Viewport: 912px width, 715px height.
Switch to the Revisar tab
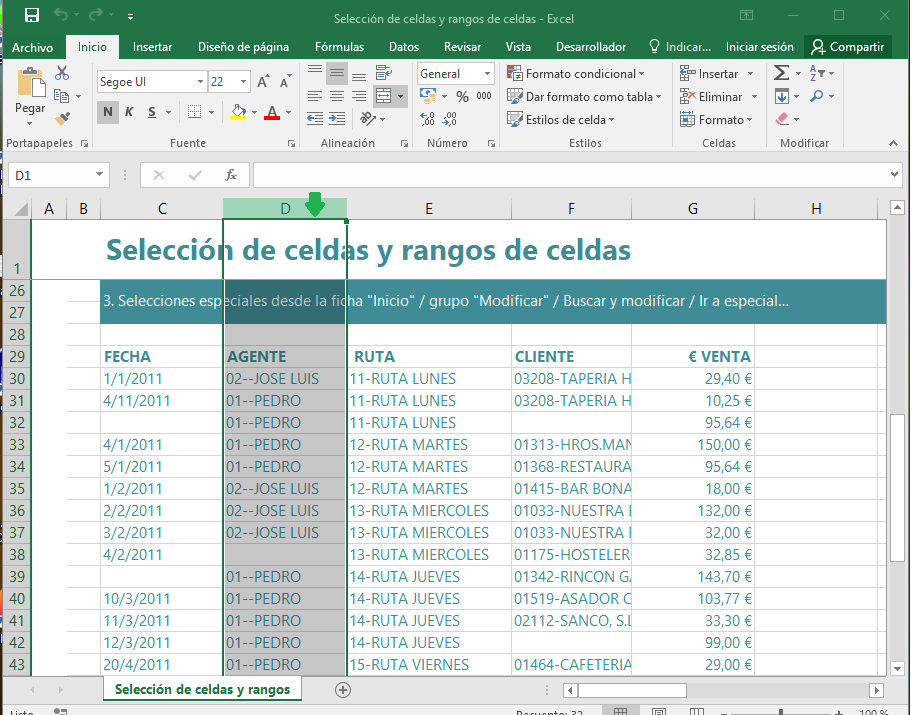[462, 47]
